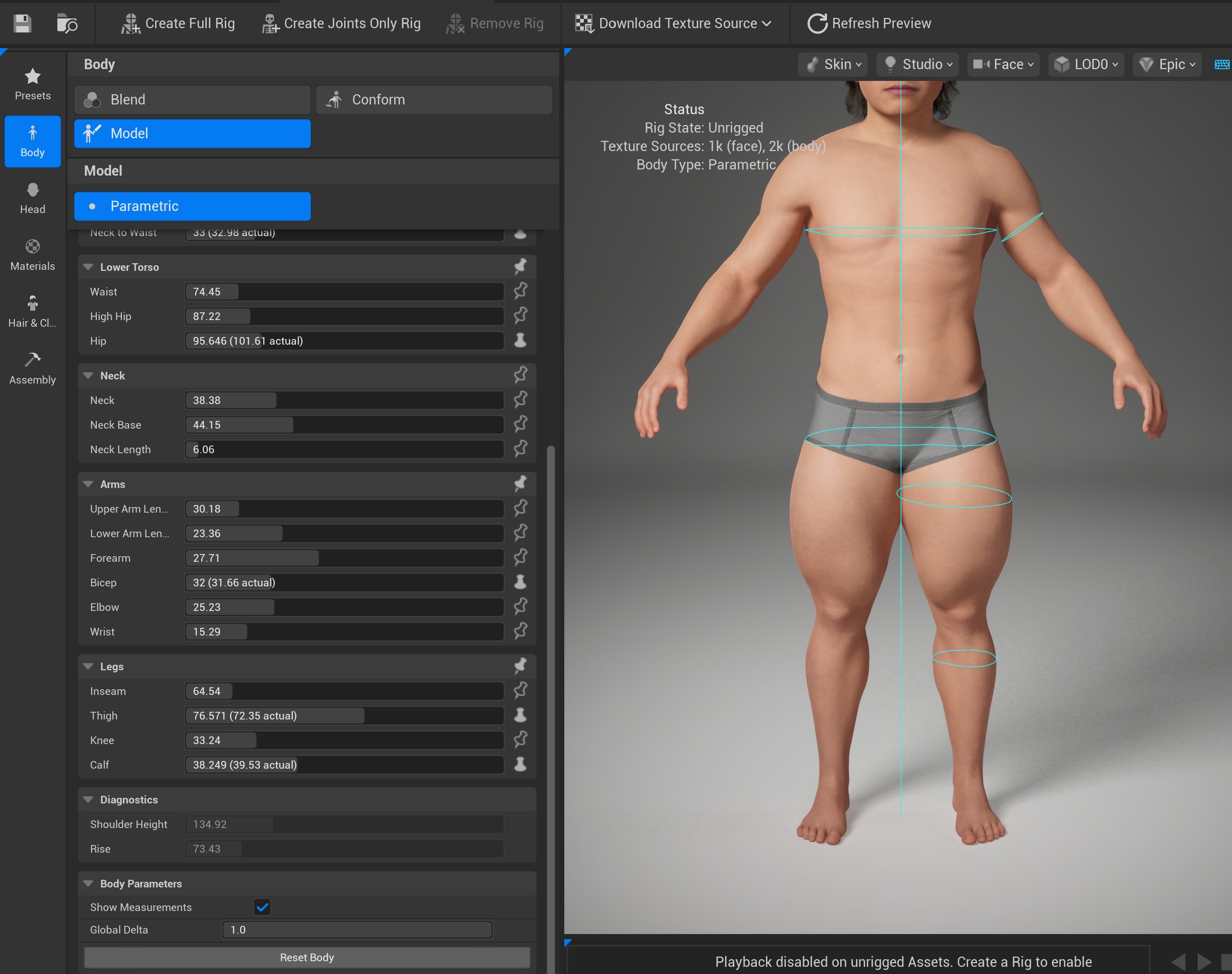Viewport: 1232px width, 974px height.
Task: Toggle the pin icon for Neck Base
Action: coord(520,425)
